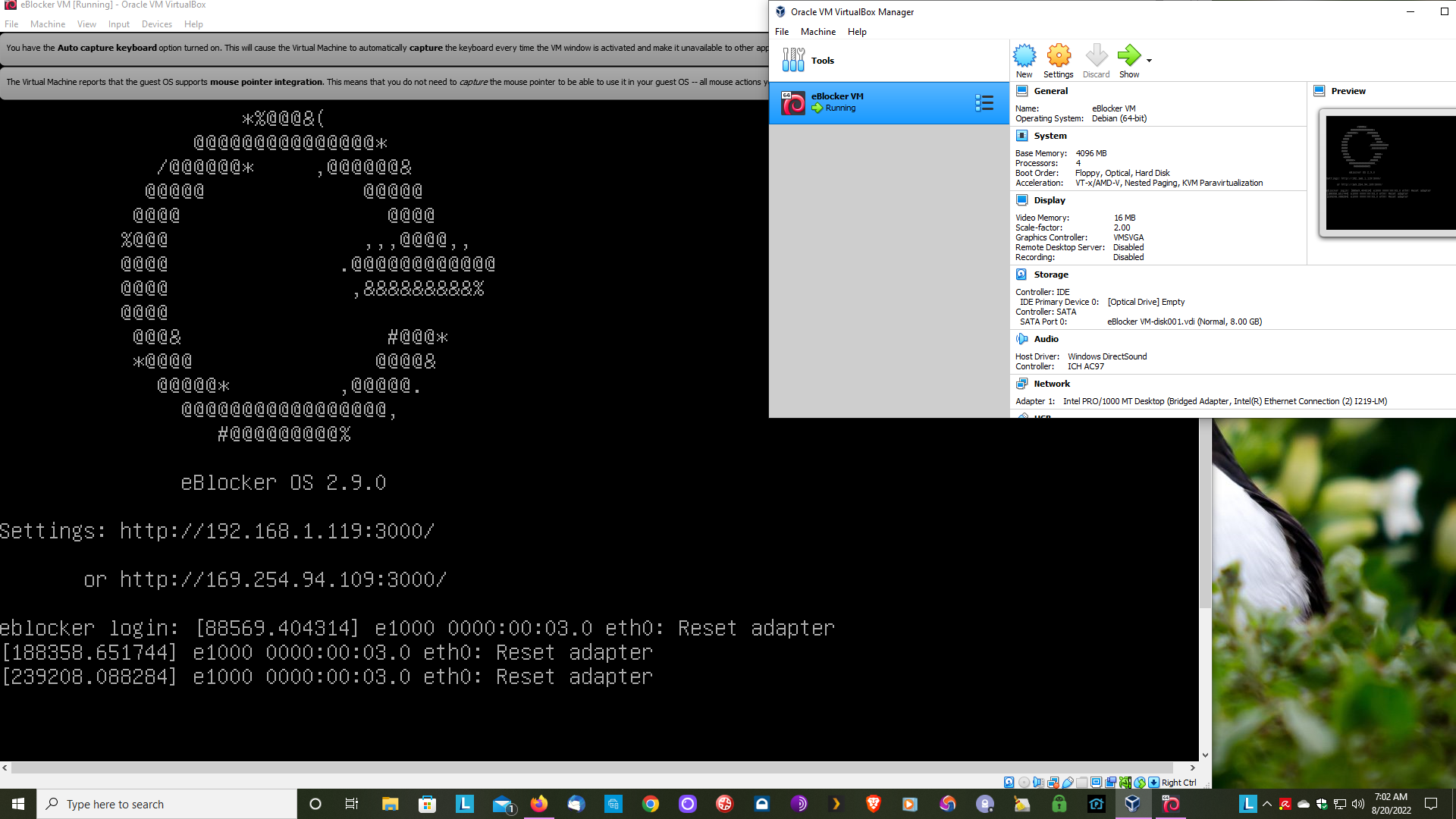The image size is (1456, 819).
Task: Switch to VirtualBox Manager taskbar icon
Action: pos(1133,804)
